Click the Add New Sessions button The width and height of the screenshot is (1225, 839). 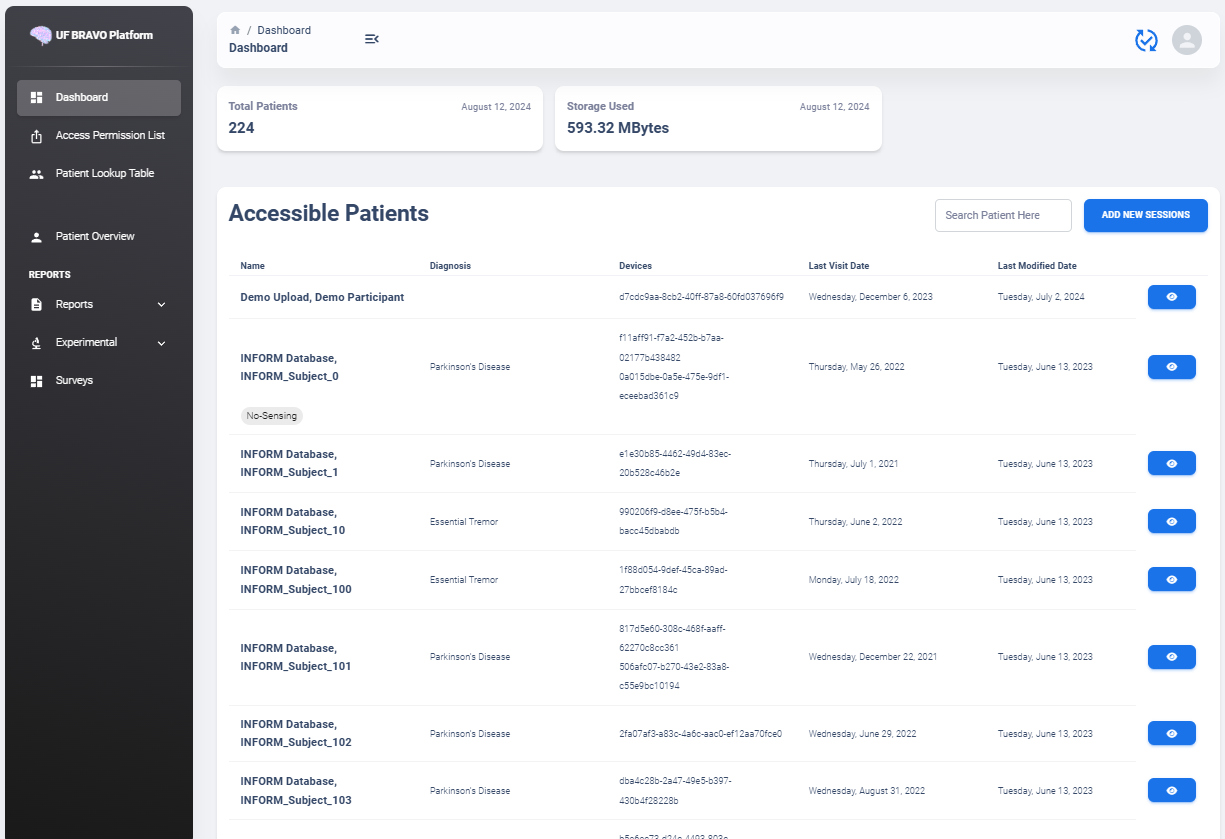(x=1145, y=215)
